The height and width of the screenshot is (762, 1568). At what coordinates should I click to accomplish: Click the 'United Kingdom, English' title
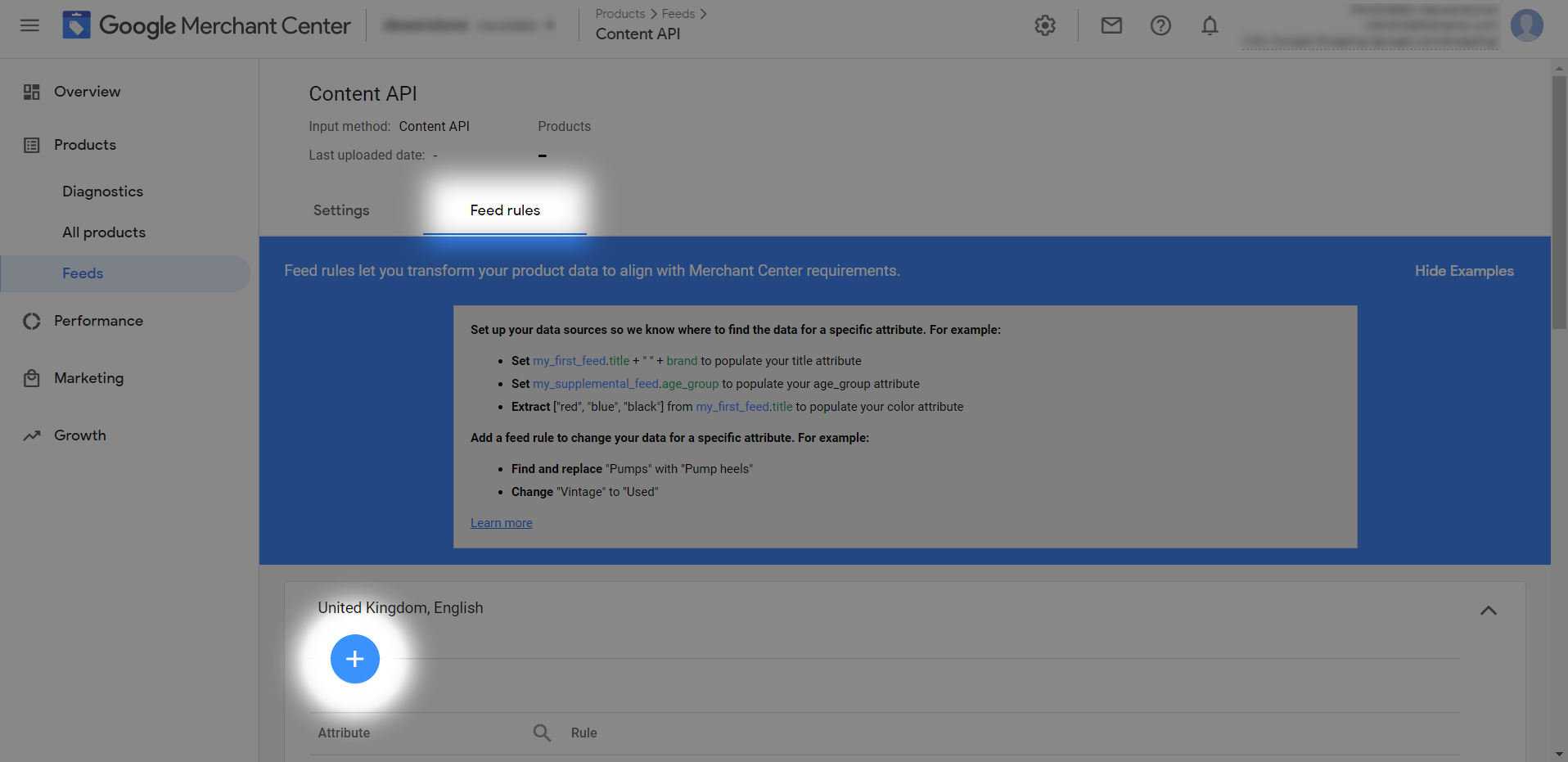[401, 608]
